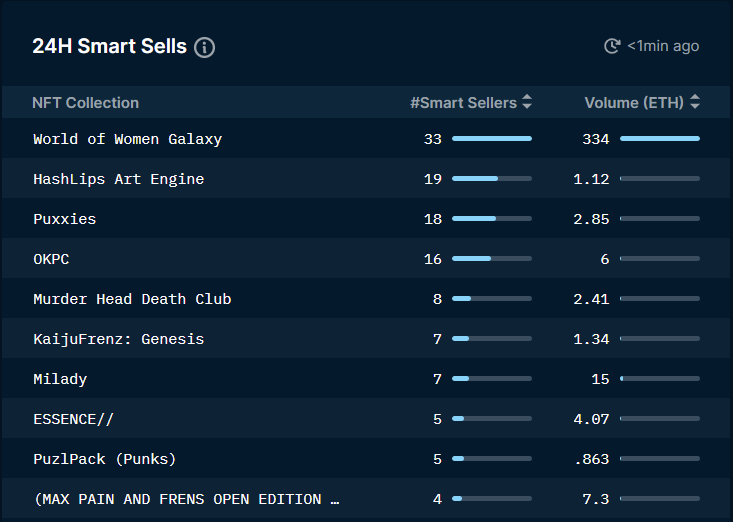Select Murder Head Death Club row

pyautogui.click(x=366, y=299)
